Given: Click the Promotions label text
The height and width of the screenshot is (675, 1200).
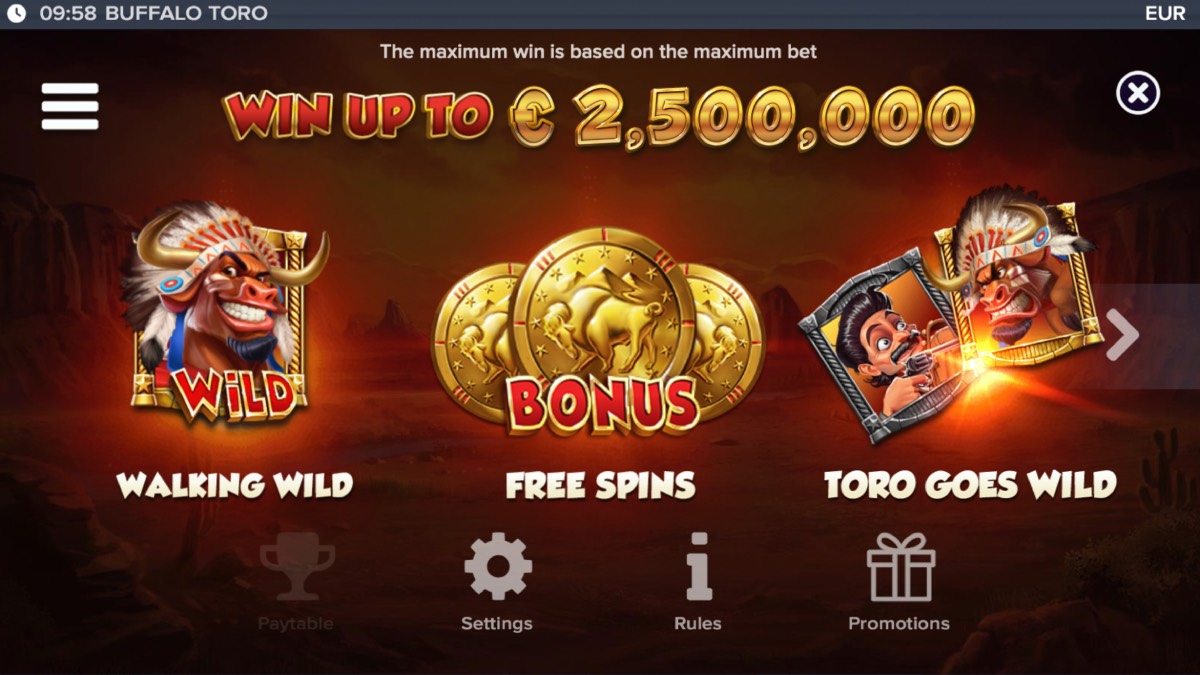Looking at the screenshot, I should [x=899, y=623].
